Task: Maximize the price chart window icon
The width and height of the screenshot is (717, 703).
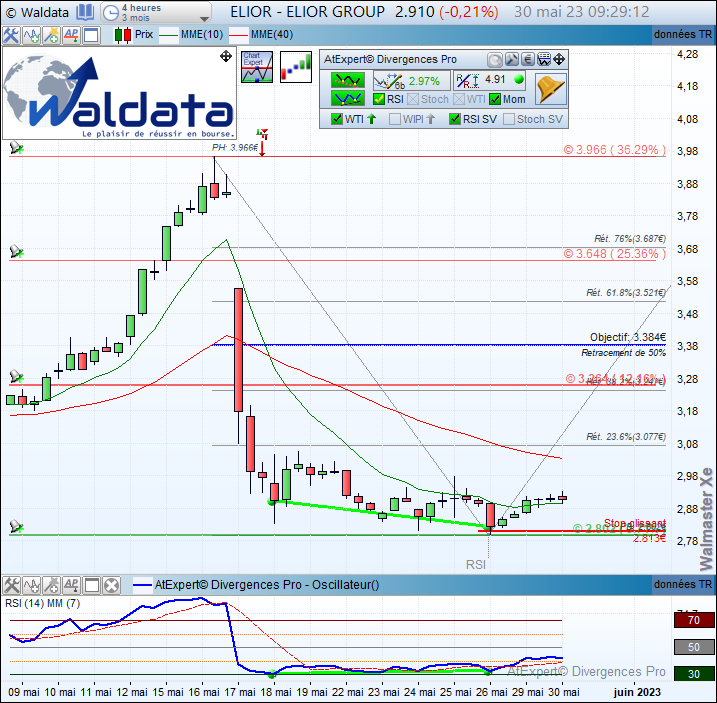Action: [91, 35]
